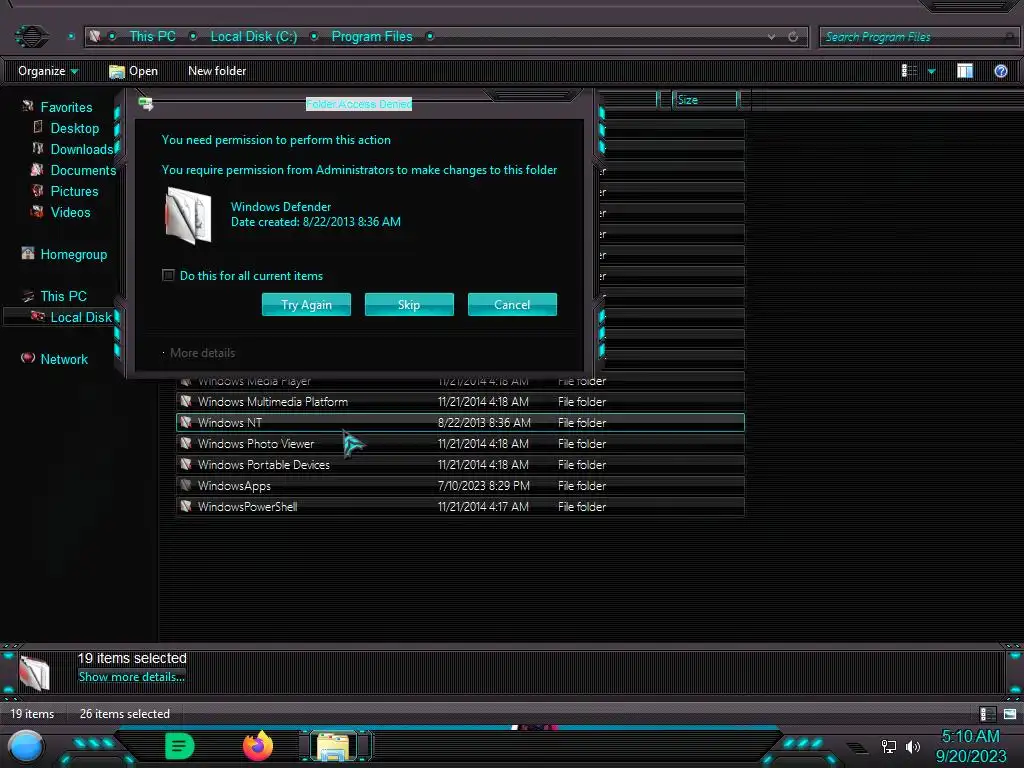Viewport: 1024px width, 768px height.
Task: Select the Windows Photo Viewer folder
Action: [x=460, y=443]
